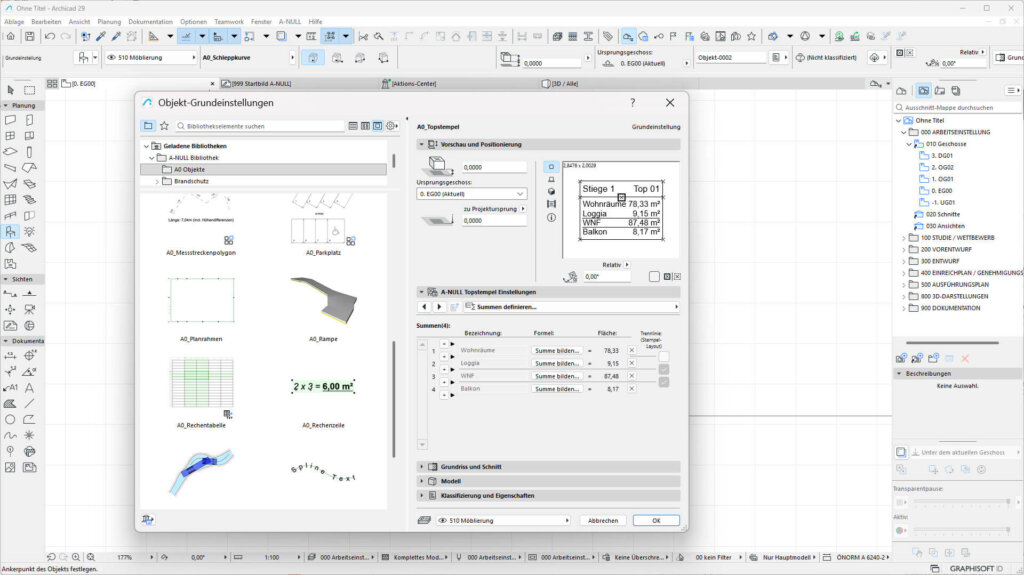The width and height of the screenshot is (1024, 575).
Task: Toggle the Trennlinie checkbox for the WNF row
Action: click(x=664, y=382)
